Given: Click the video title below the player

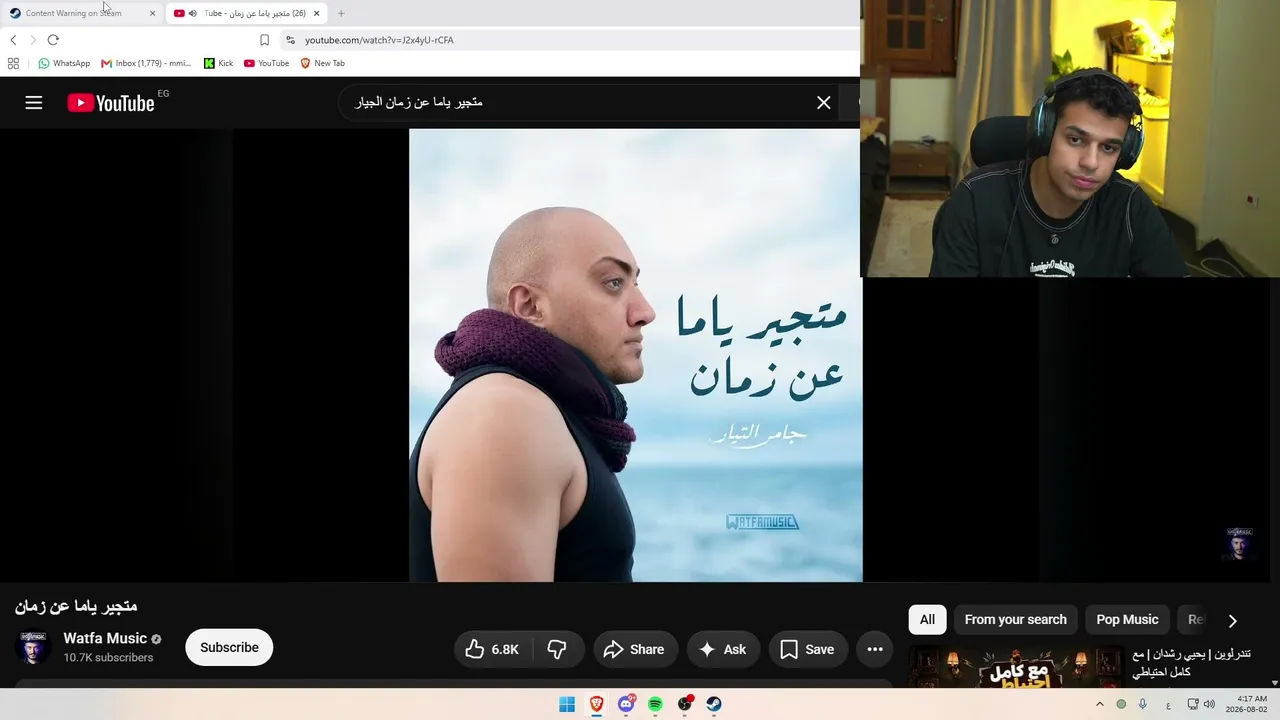Looking at the screenshot, I should click(x=76, y=606).
